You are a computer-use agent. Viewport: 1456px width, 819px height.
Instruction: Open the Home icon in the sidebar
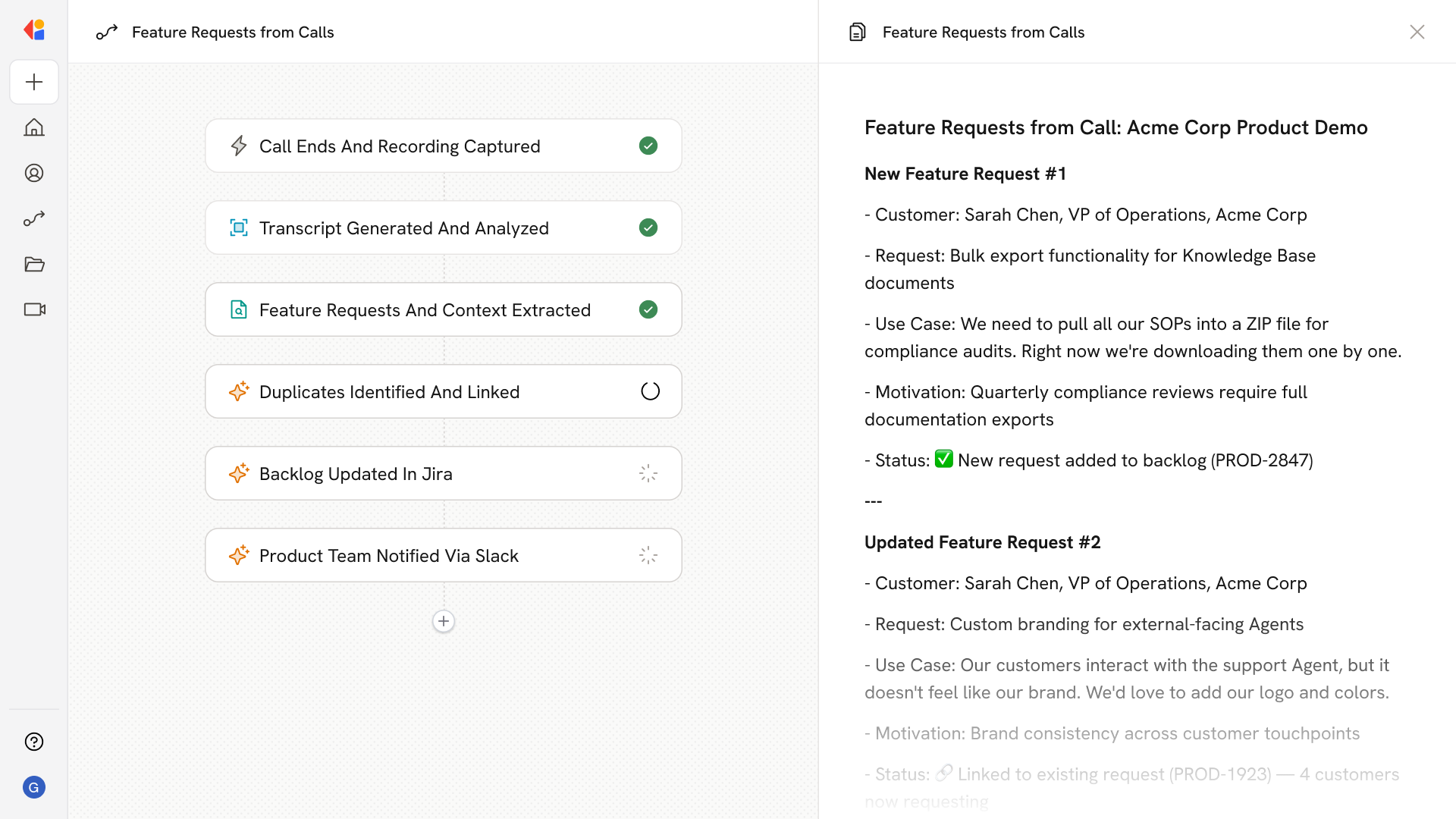[x=33, y=127]
